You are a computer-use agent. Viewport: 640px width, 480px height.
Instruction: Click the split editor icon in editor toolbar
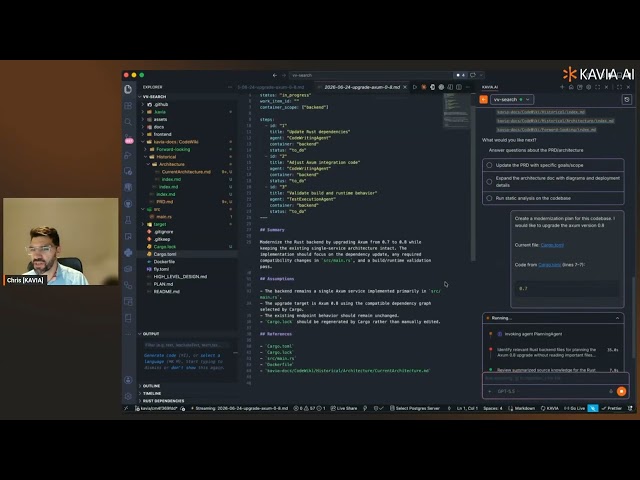point(459,87)
